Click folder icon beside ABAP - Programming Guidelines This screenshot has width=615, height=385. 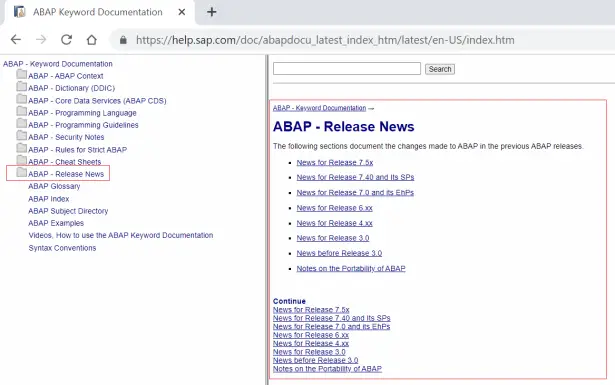click(x=22, y=123)
